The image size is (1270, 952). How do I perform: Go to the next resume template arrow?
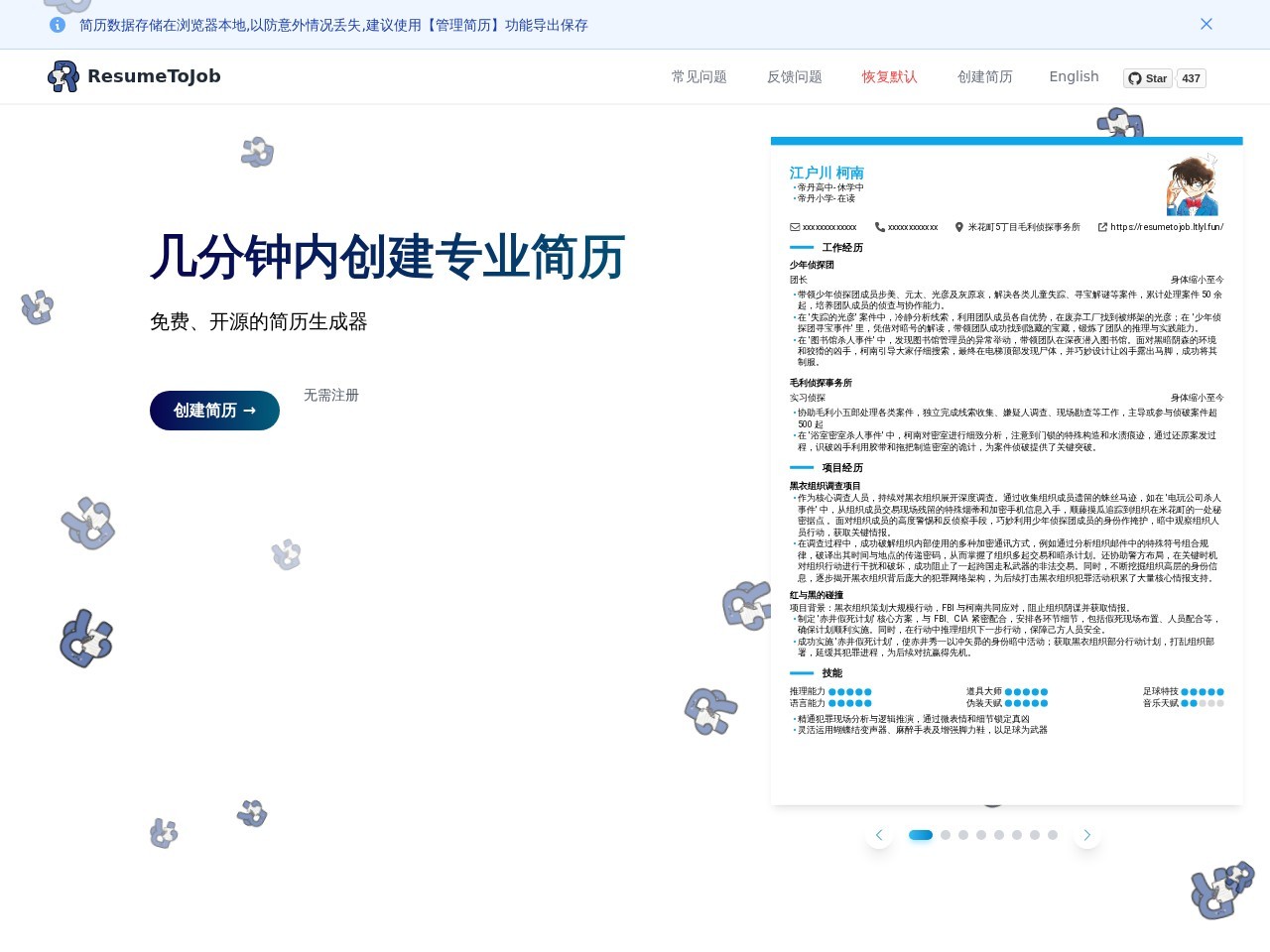pyautogui.click(x=1087, y=835)
